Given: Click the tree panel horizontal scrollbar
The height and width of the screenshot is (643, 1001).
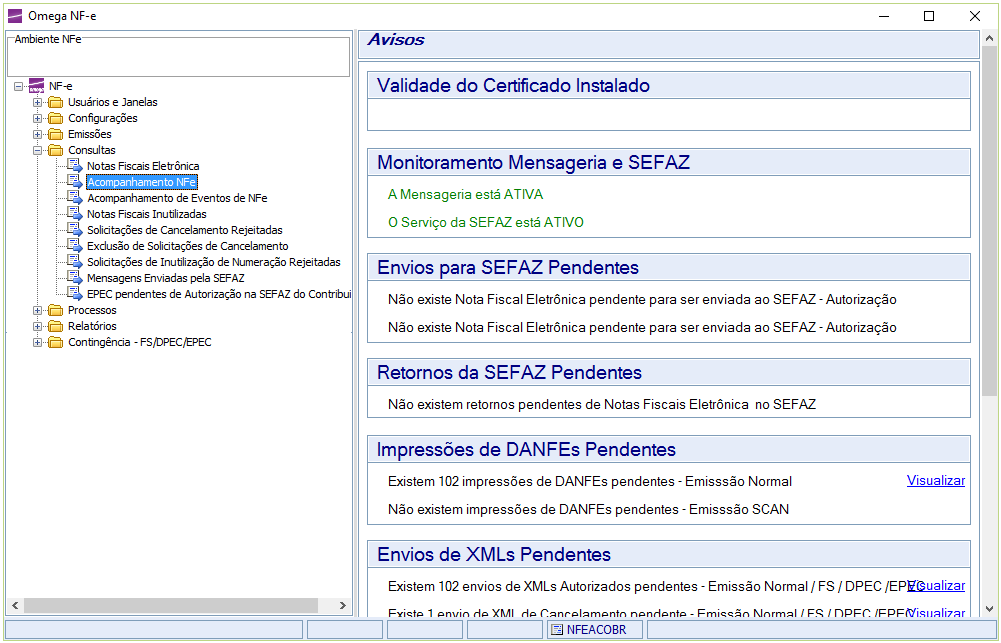Looking at the screenshot, I should [170, 606].
